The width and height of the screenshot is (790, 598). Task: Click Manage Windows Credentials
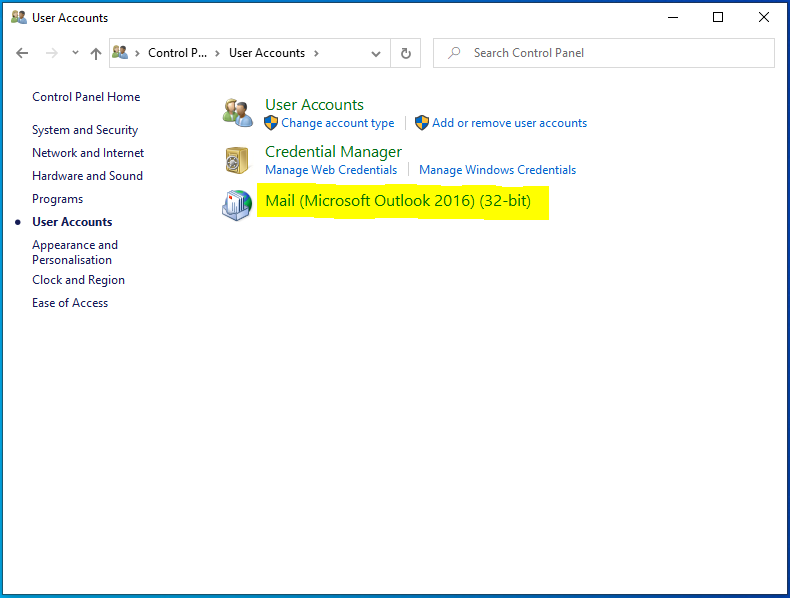pyautogui.click(x=497, y=170)
